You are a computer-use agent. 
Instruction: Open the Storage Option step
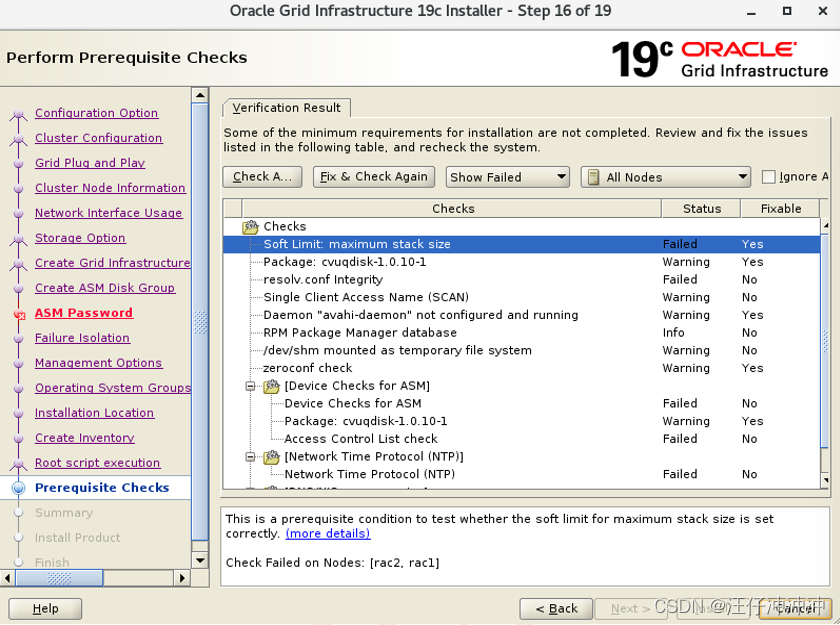click(x=80, y=238)
